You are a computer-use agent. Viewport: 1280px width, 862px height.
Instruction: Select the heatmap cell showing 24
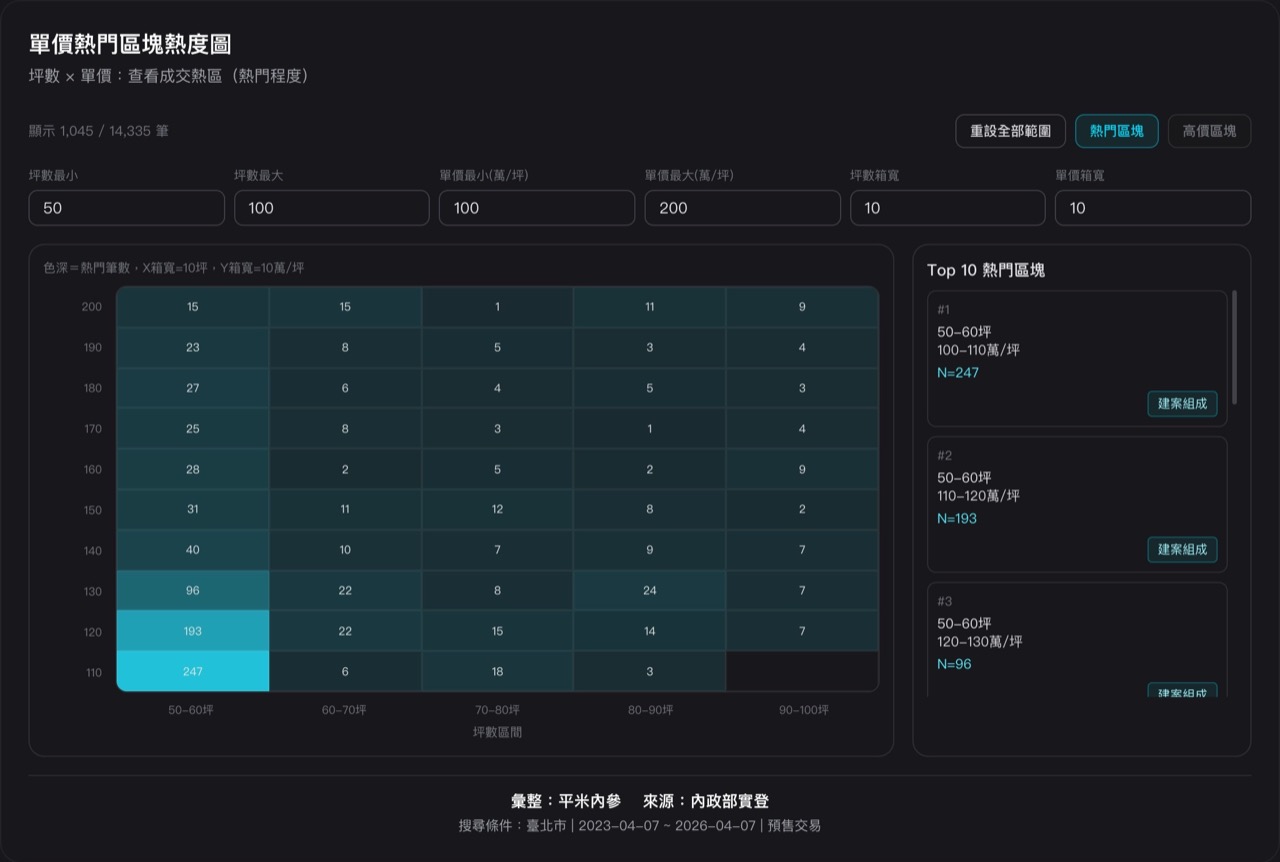649,591
